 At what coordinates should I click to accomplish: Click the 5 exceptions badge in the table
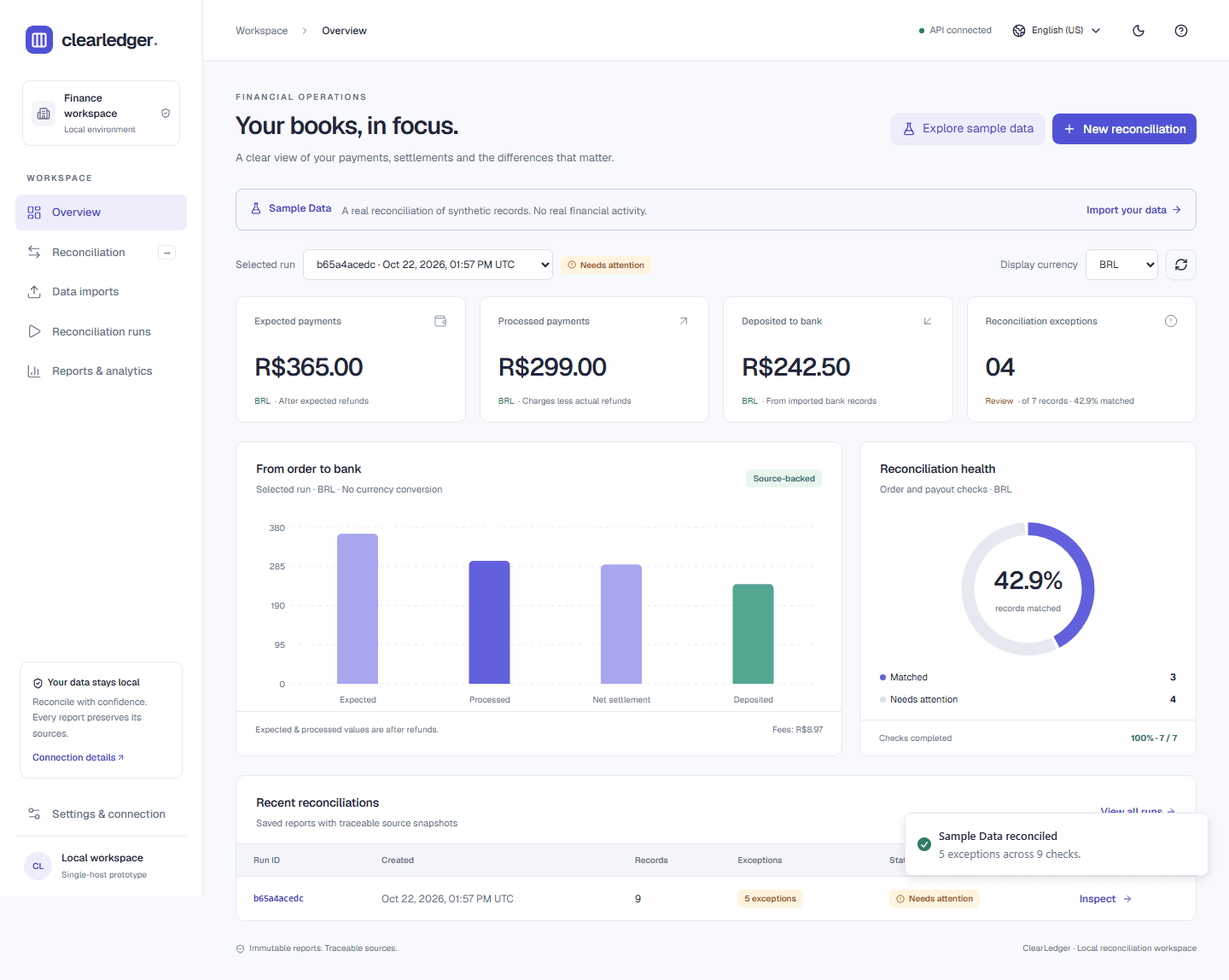(770, 899)
